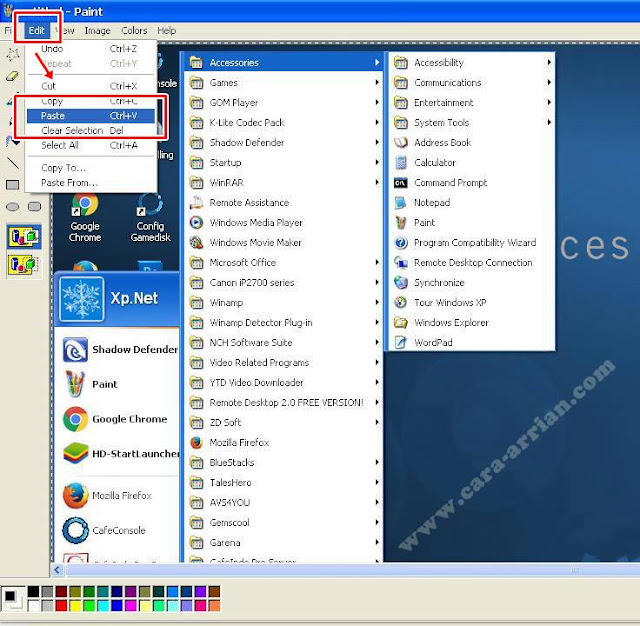Screen dimensions: 640x626
Task: Click the Remote Desktop Connection icon
Action: 401,262
